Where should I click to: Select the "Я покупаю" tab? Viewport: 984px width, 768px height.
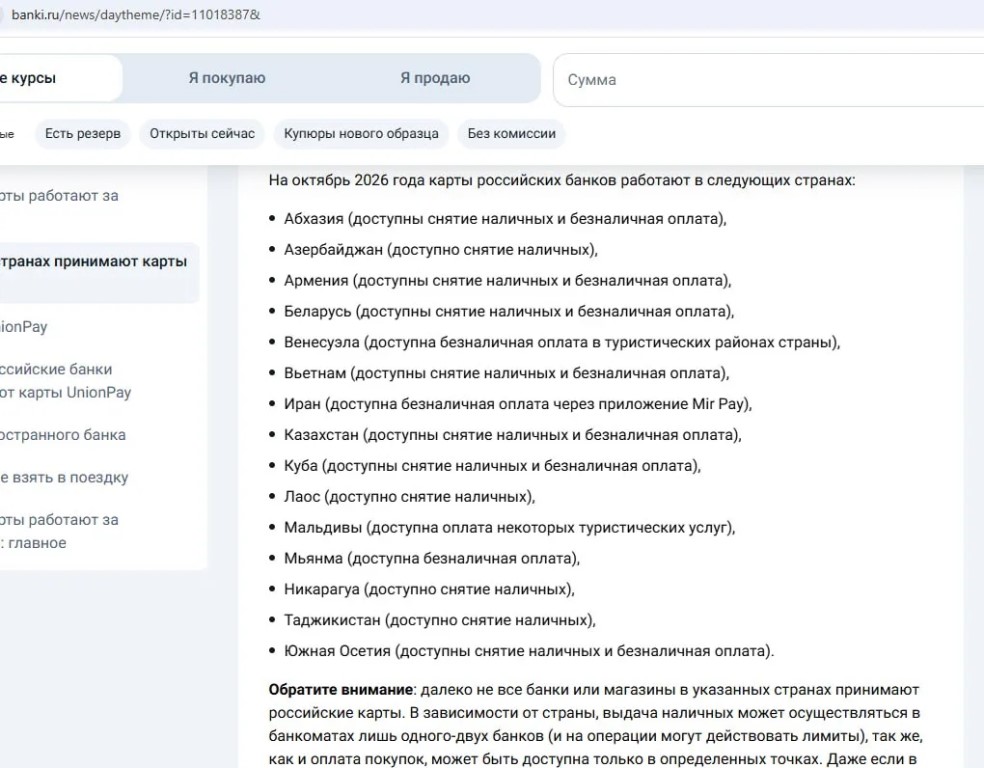click(227, 78)
